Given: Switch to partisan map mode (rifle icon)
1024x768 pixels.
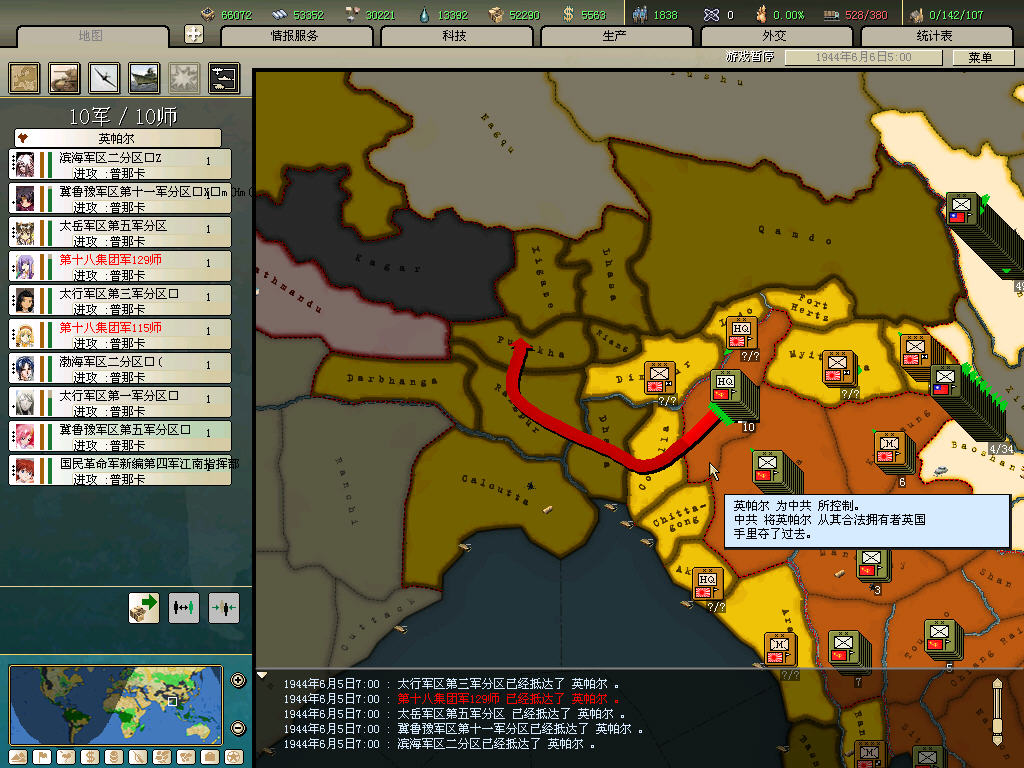Looking at the screenshot, I should point(138,758).
